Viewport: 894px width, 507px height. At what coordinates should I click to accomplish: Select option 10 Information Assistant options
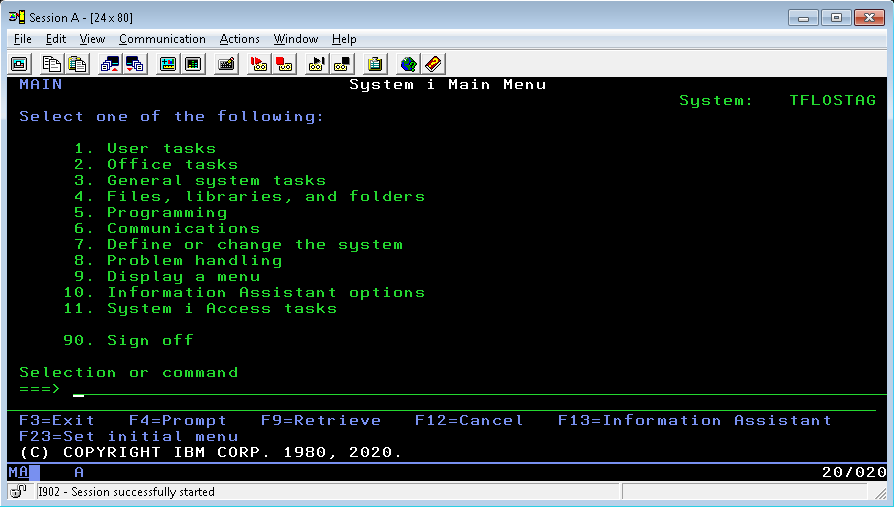coord(244,292)
